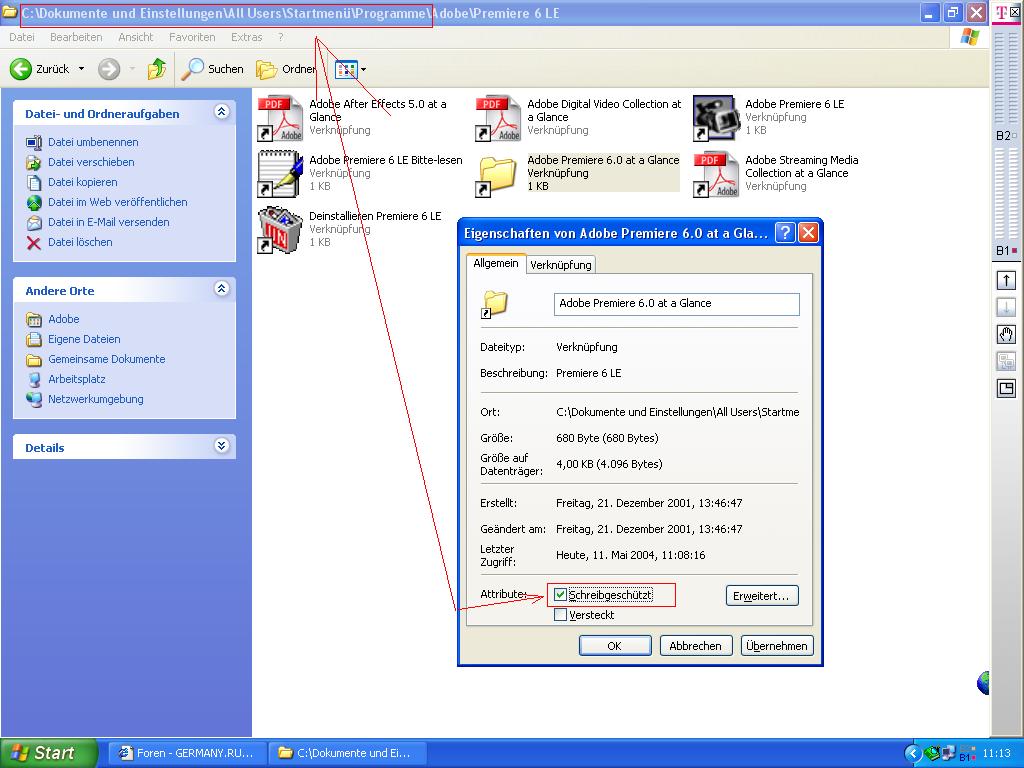Go back with the Zurück arrow icon
The width and height of the screenshot is (1024, 768).
coord(21,69)
